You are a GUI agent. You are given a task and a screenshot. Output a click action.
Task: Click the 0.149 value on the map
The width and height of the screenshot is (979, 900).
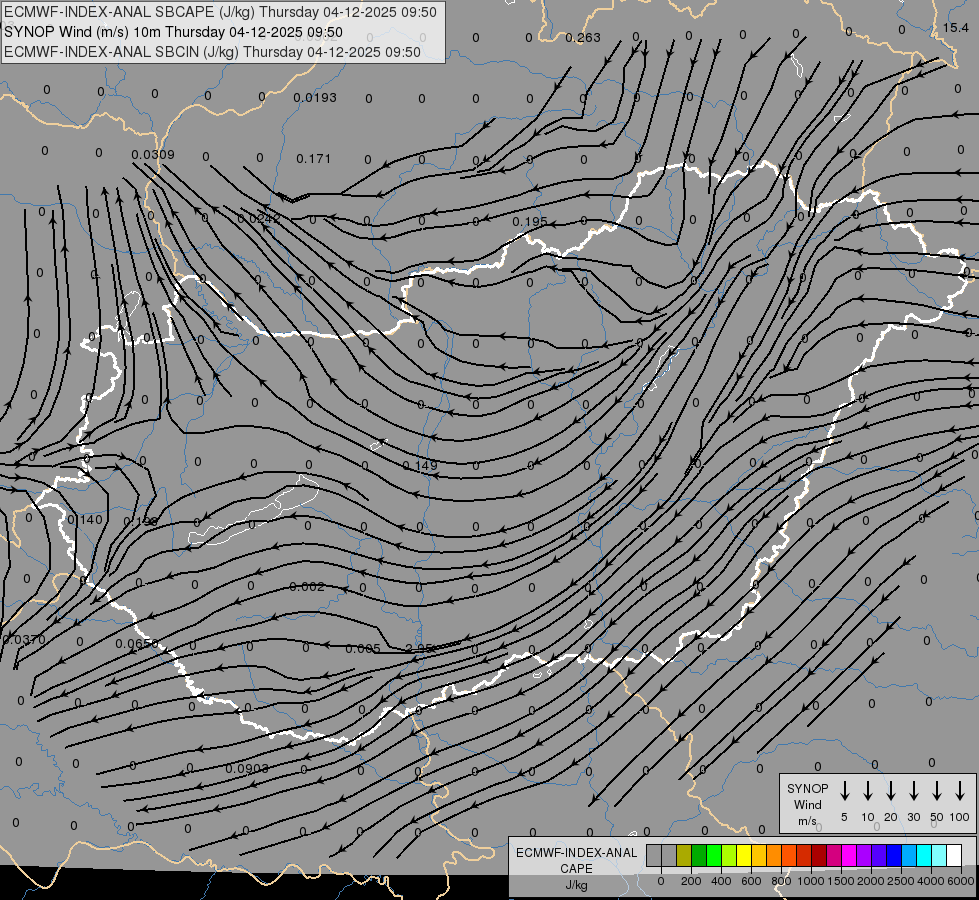click(420, 465)
